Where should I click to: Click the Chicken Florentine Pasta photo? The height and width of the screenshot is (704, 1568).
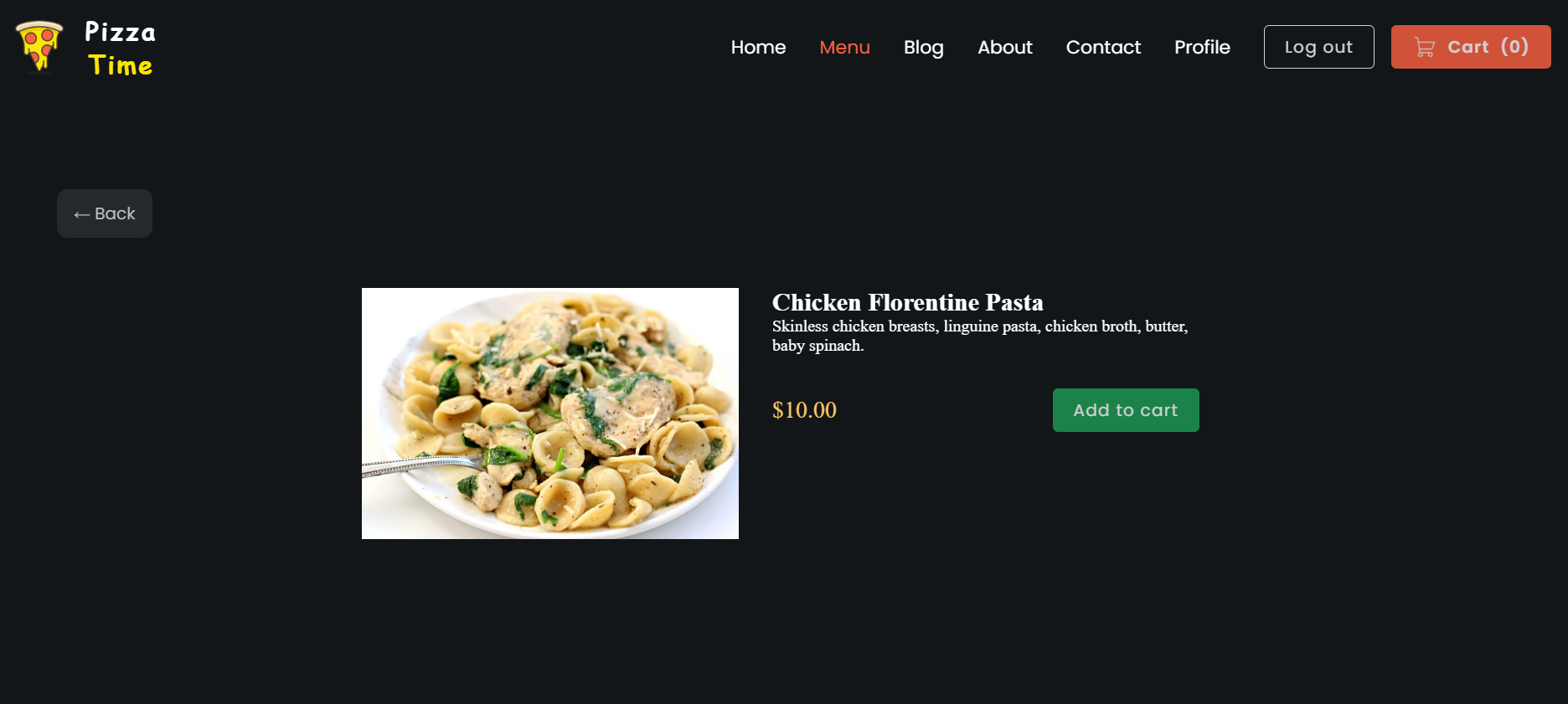(550, 414)
